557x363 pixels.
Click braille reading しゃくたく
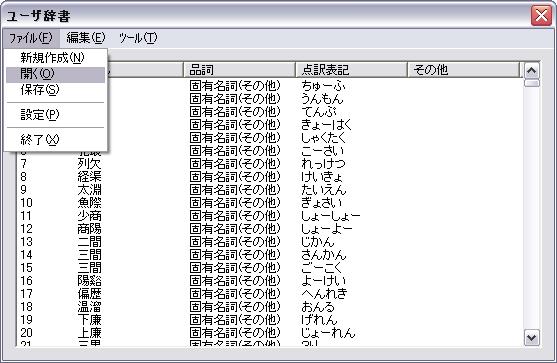323,138
